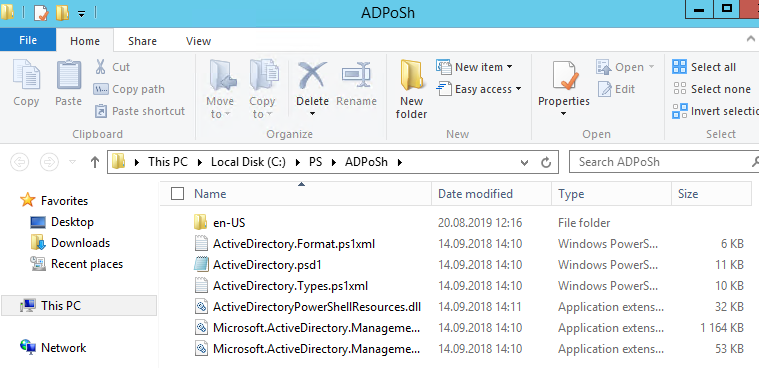Select the ActiveDirectory.psd1 file

267,265
